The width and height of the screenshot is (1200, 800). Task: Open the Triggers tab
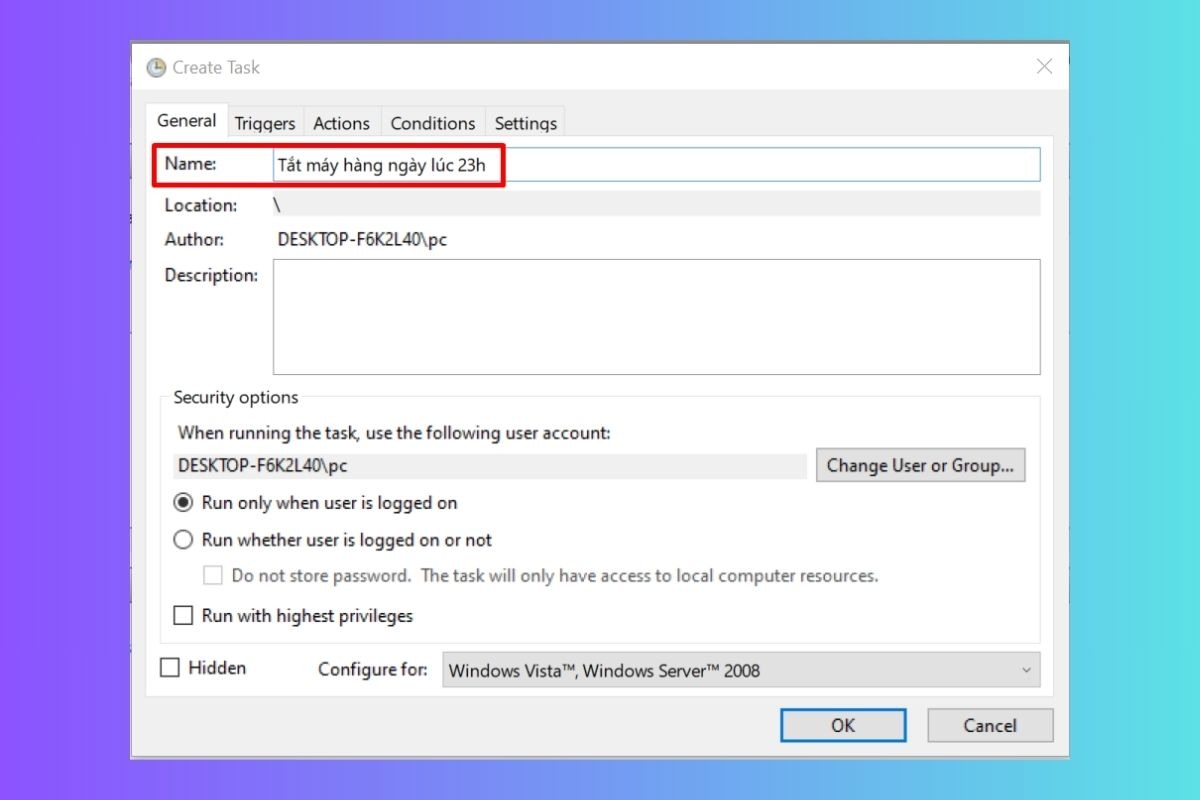click(265, 123)
